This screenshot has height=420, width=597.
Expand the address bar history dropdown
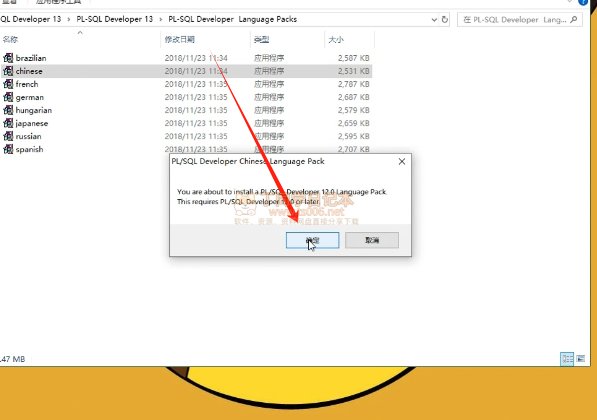[434, 20]
